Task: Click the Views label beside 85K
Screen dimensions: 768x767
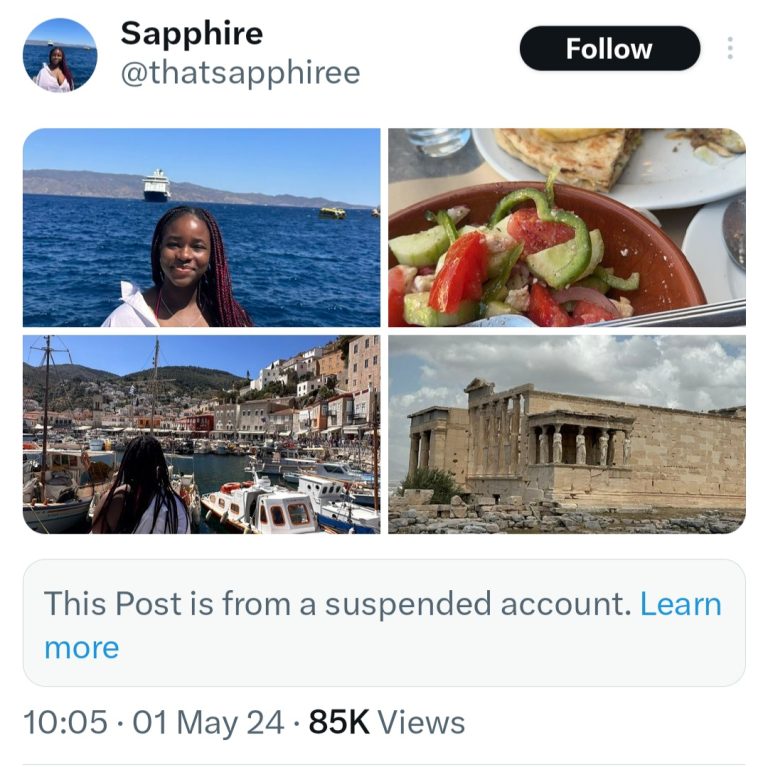Action: pyautogui.click(x=421, y=723)
